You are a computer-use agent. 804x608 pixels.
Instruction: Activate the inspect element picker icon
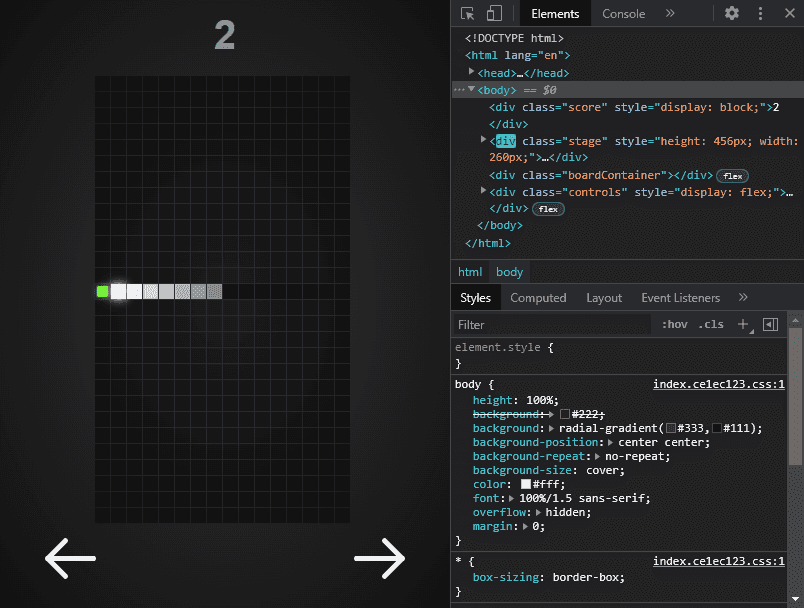click(467, 14)
